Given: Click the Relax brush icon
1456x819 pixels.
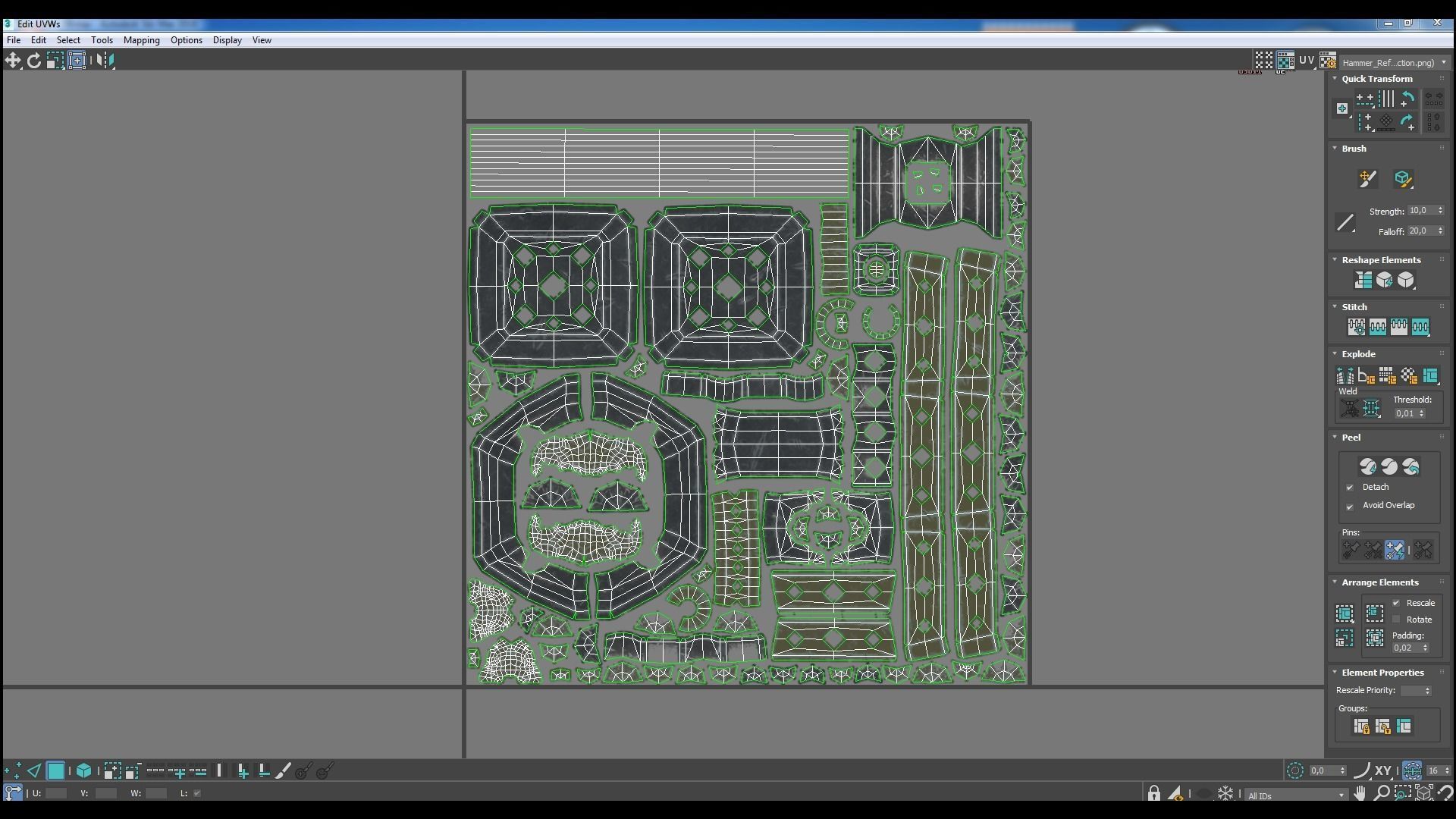Looking at the screenshot, I should pos(1403,179).
